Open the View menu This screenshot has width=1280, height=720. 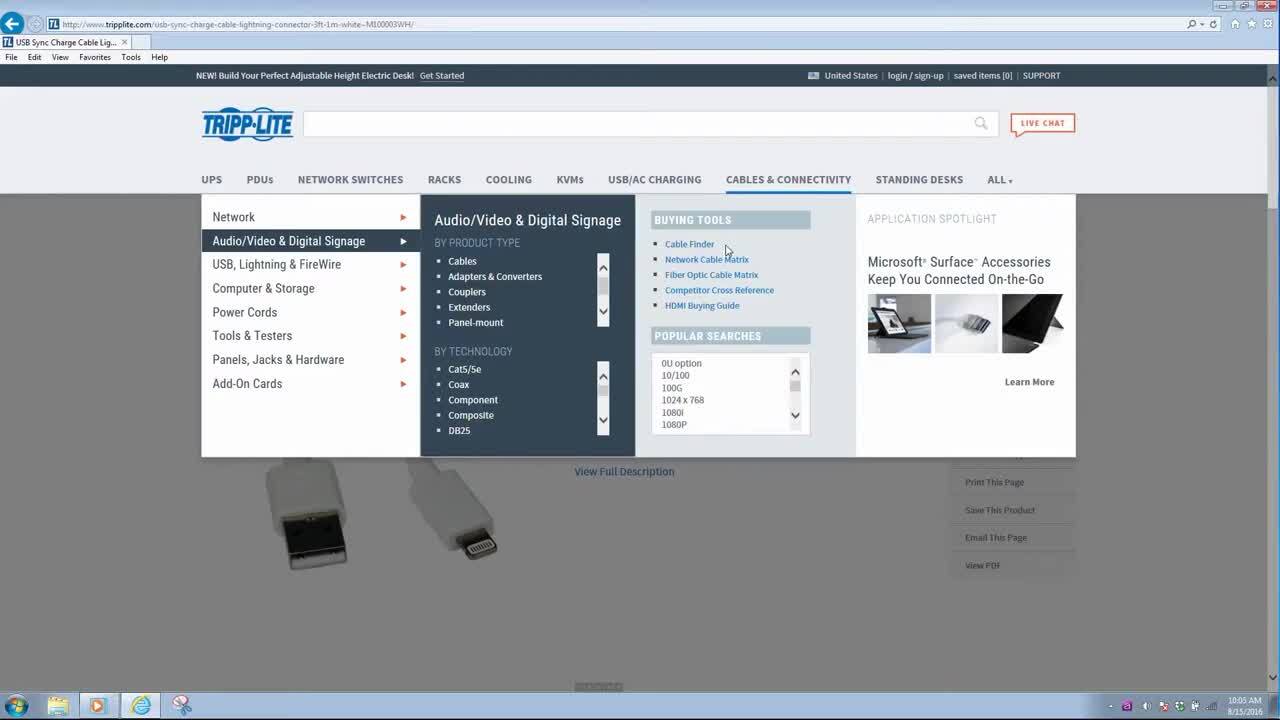tap(60, 57)
